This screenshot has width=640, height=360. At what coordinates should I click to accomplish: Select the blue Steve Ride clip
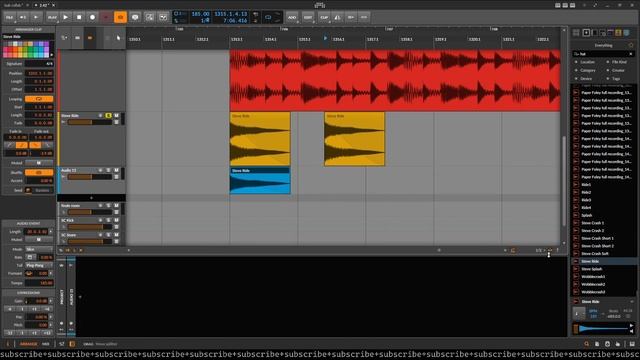pyautogui.click(x=260, y=180)
